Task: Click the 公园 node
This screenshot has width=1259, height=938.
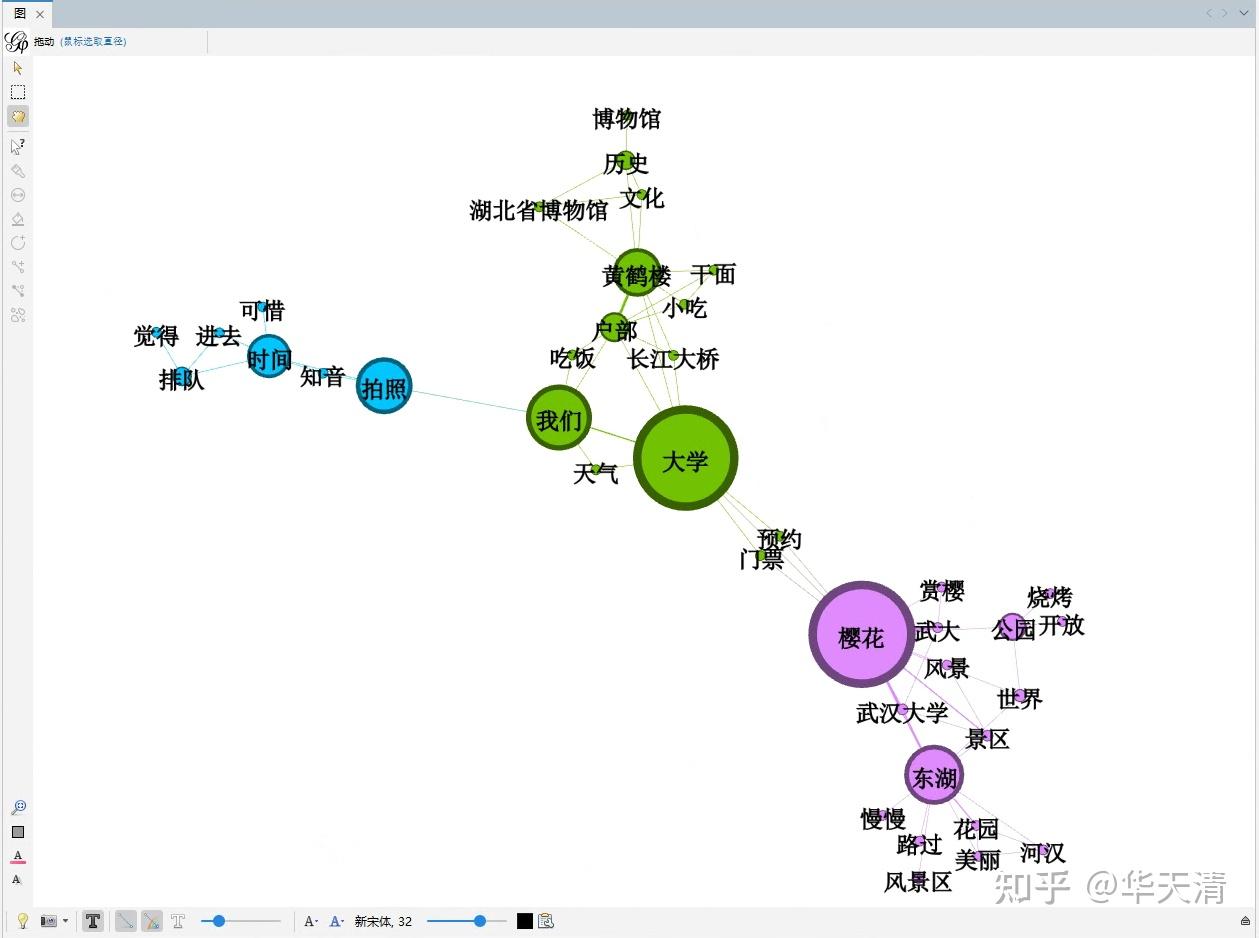Action: pyautogui.click(x=1012, y=627)
